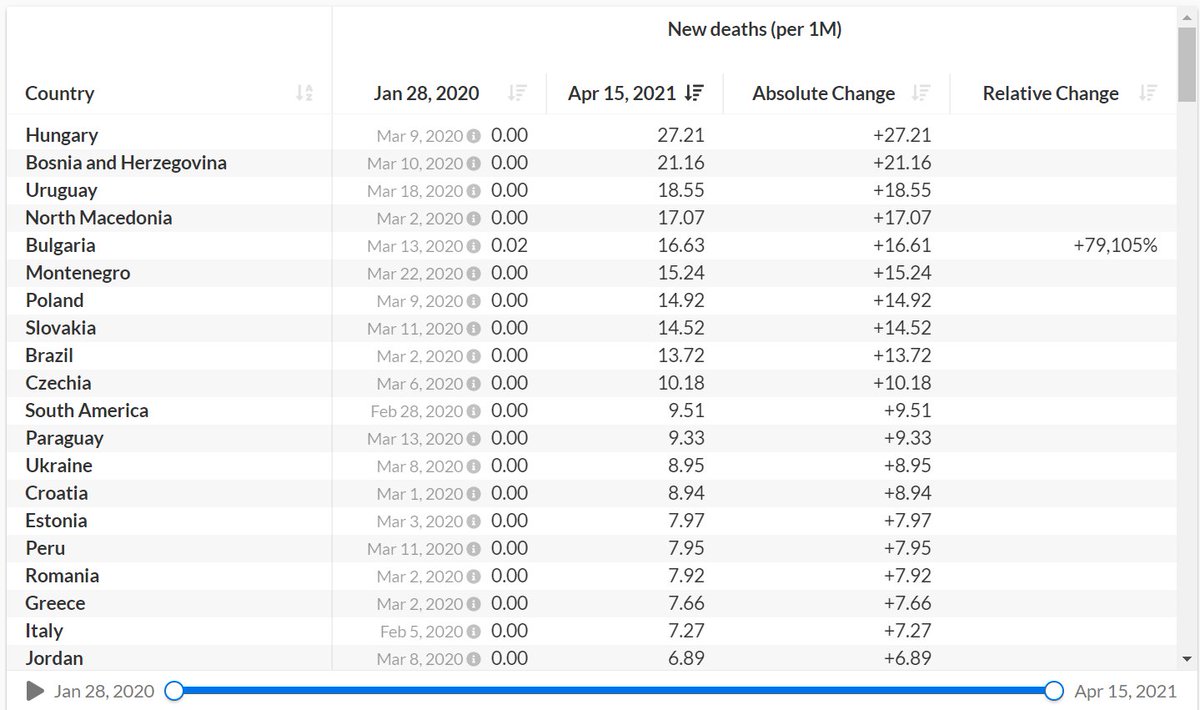Click the Country column header
Image resolution: width=1200 pixels, height=710 pixels.
click(60, 94)
